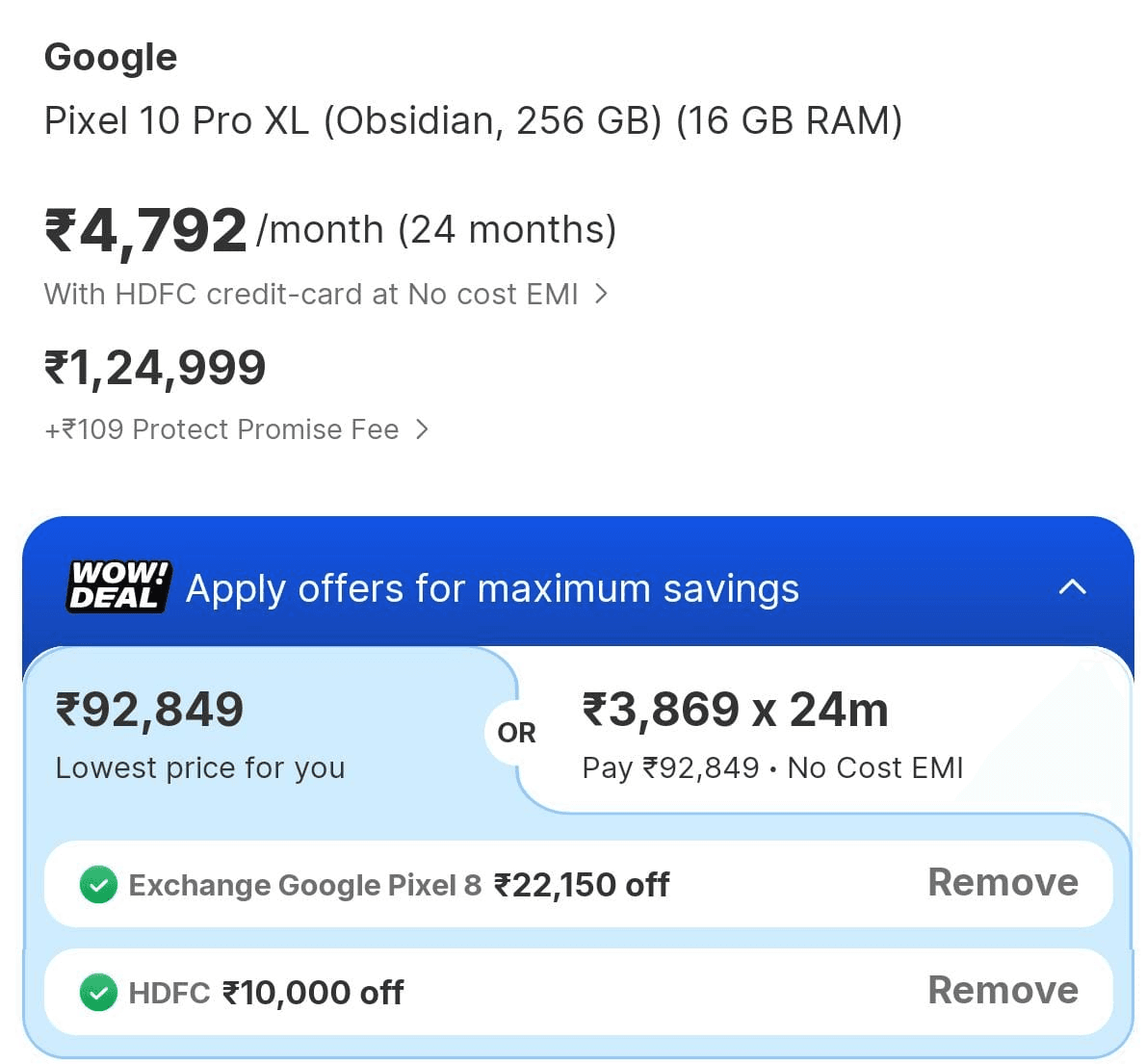The width and height of the screenshot is (1146, 1064).
Task: Switch to the ₹3,869 x 24m EMI option
Action: 772,734
